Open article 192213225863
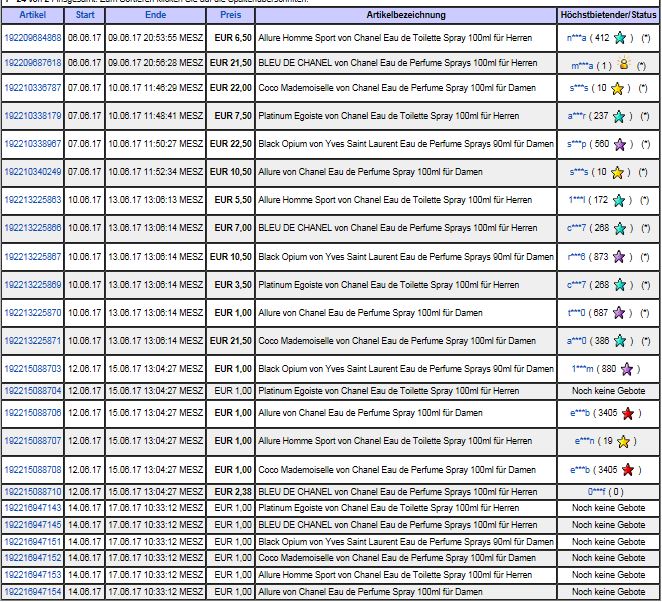 tap(33, 200)
